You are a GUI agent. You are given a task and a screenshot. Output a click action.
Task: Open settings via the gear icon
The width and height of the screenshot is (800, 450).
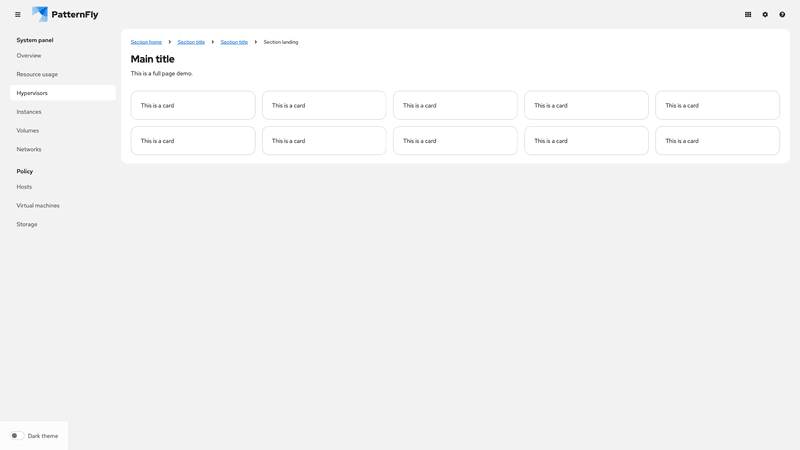pyautogui.click(x=765, y=15)
